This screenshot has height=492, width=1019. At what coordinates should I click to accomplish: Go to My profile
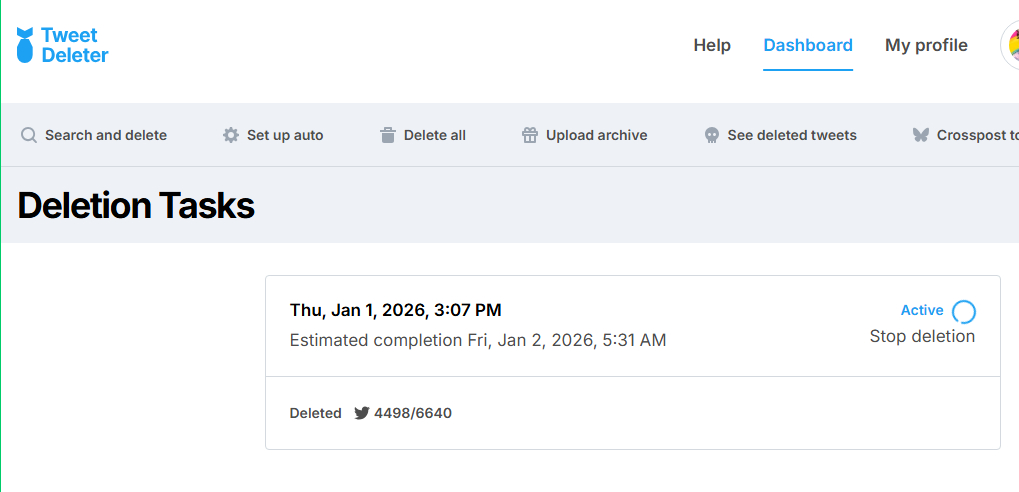point(926,45)
